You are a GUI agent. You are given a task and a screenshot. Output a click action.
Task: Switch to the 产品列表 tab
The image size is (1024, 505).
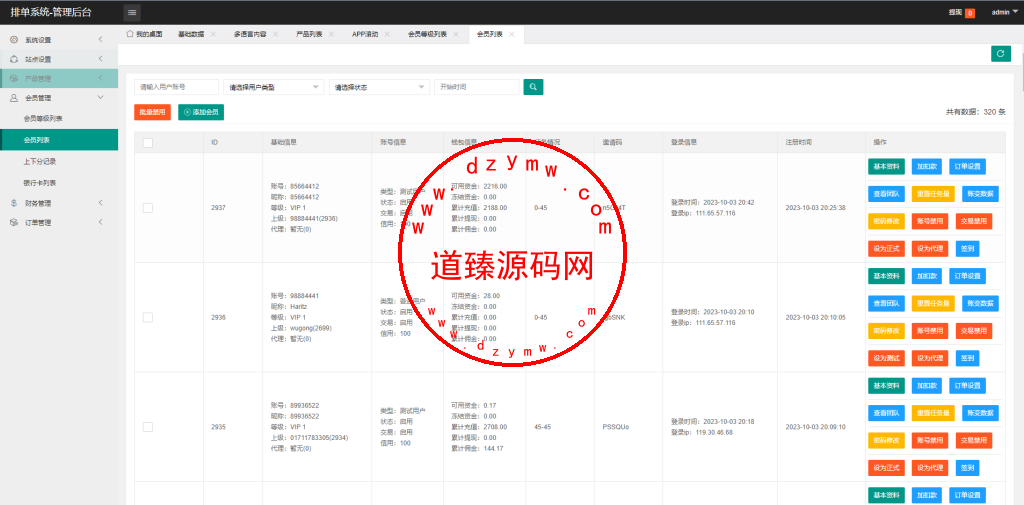pyautogui.click(x=309, y=34)
